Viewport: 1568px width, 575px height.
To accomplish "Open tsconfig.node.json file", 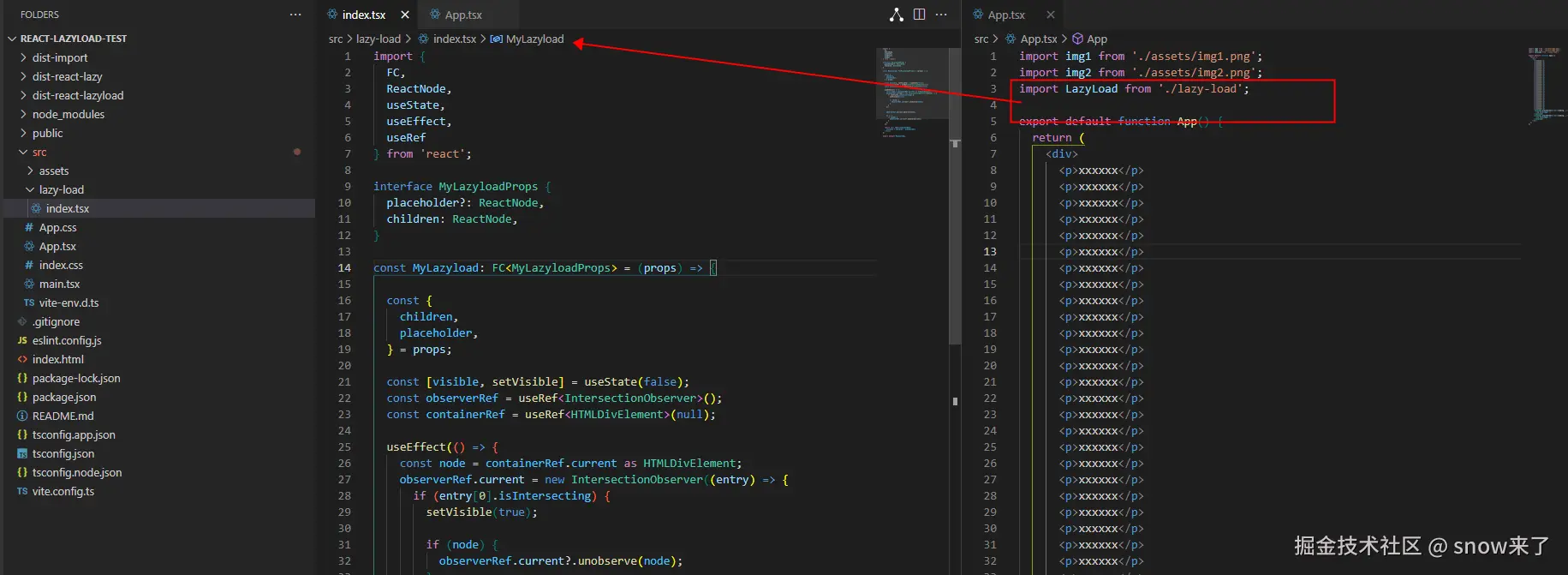I will (77, 472).
